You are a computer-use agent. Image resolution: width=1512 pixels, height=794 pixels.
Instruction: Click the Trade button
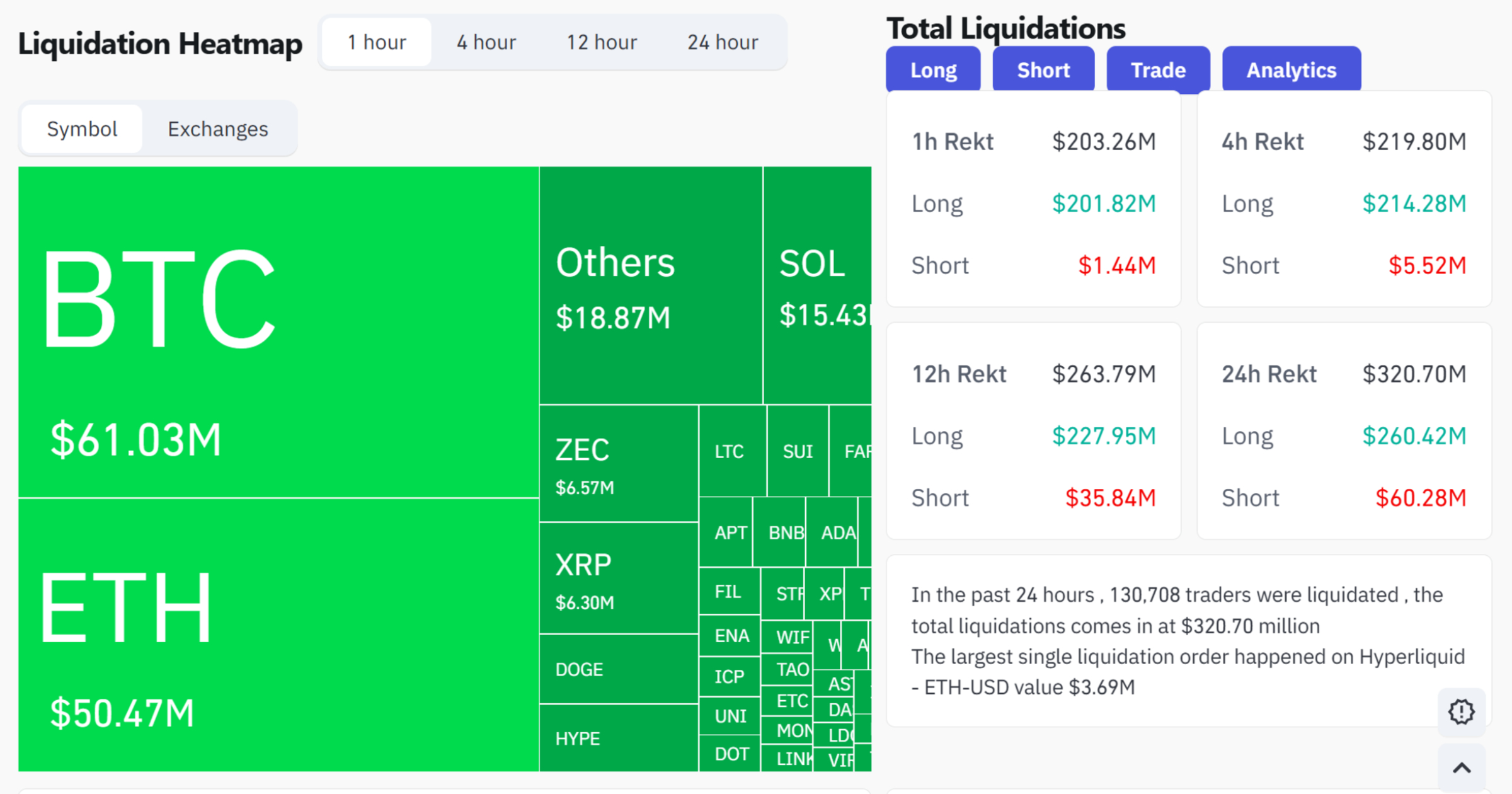click(1158, 69)
